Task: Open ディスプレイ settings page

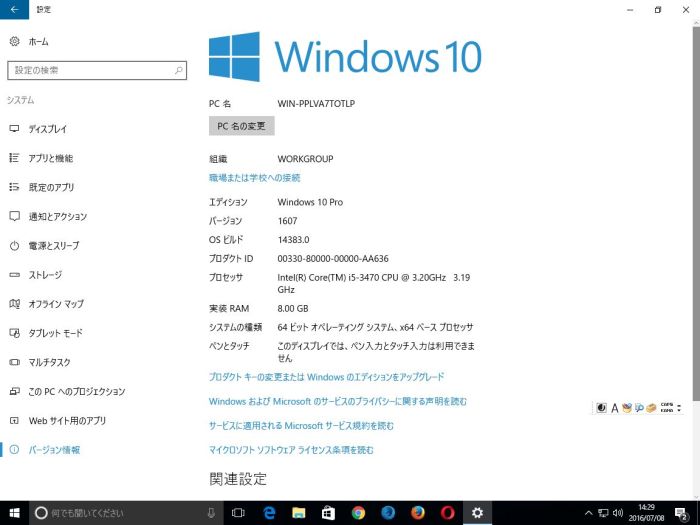Action: tap(47, 129)
